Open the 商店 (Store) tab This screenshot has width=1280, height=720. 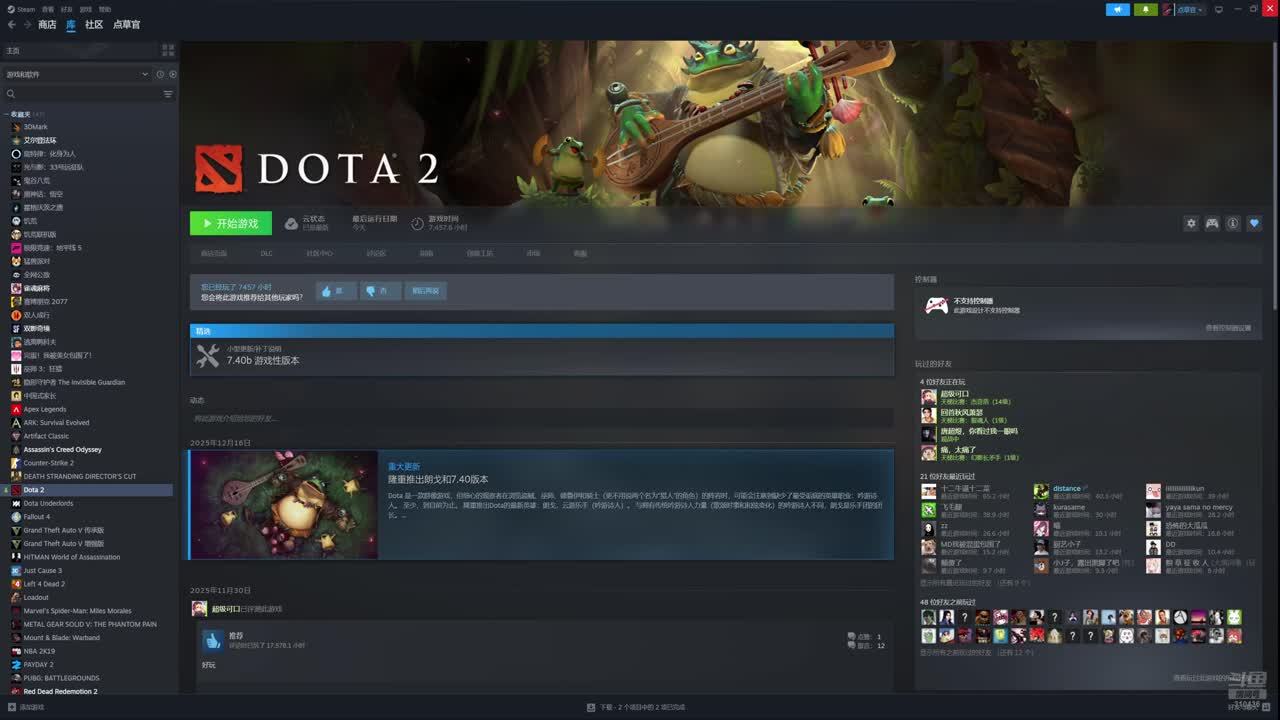pyautogui.click(x=47, y=24)
